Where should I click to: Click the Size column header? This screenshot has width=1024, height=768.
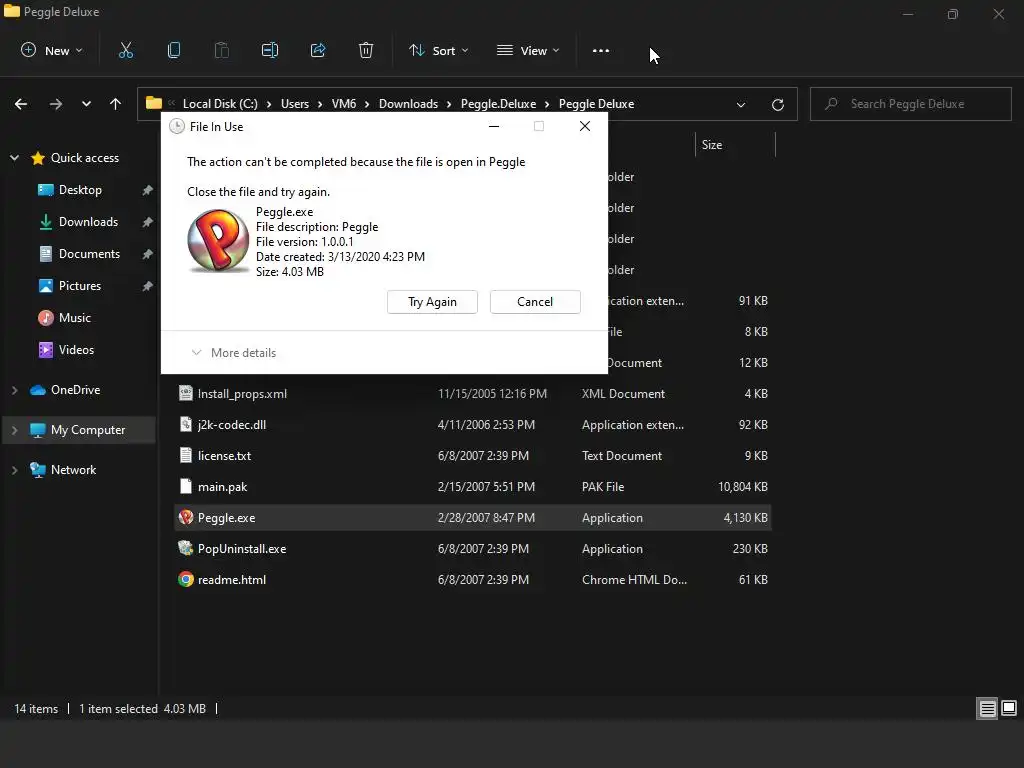click(x=735, y=145)
